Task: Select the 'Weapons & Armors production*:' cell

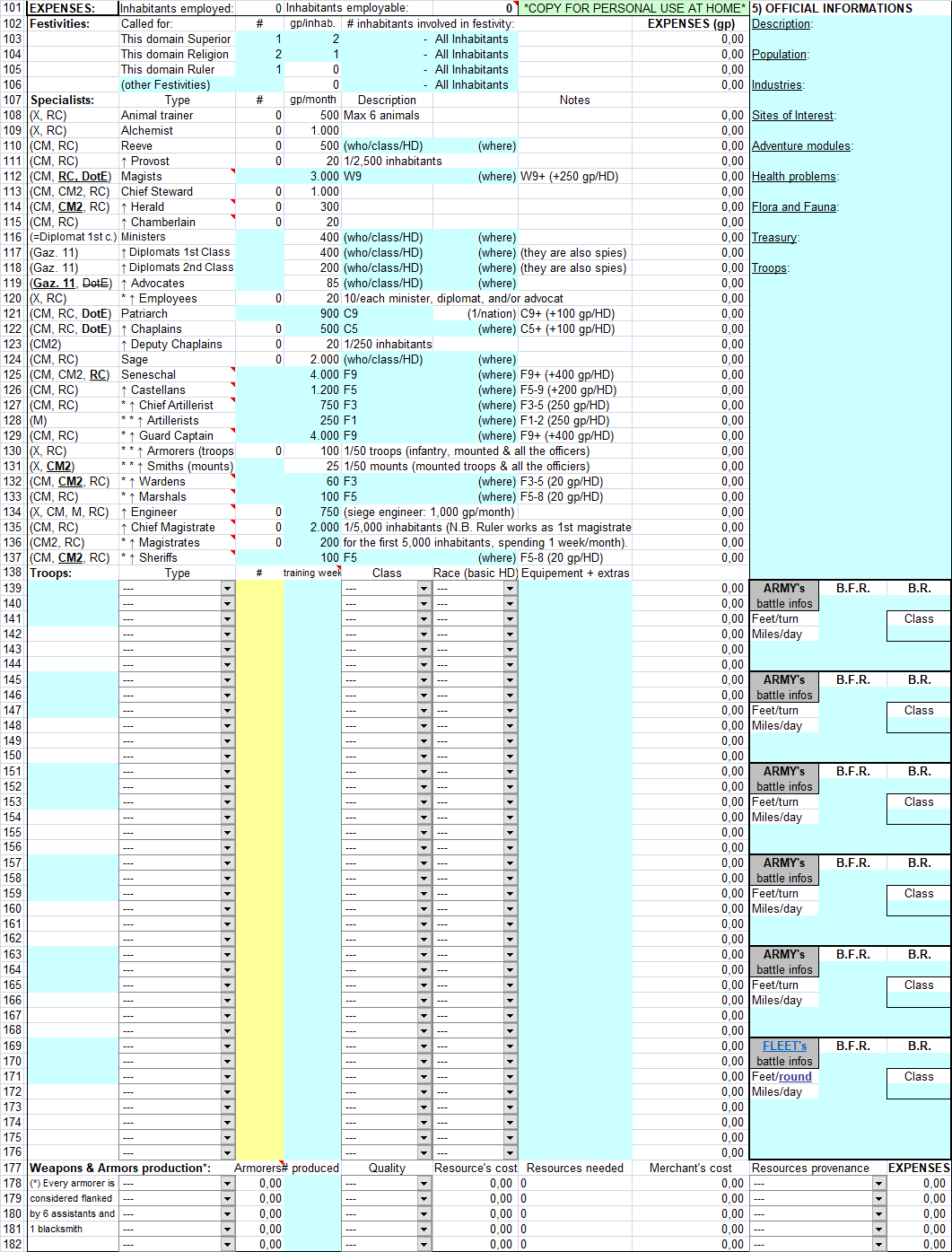Action: (132, 1169)
